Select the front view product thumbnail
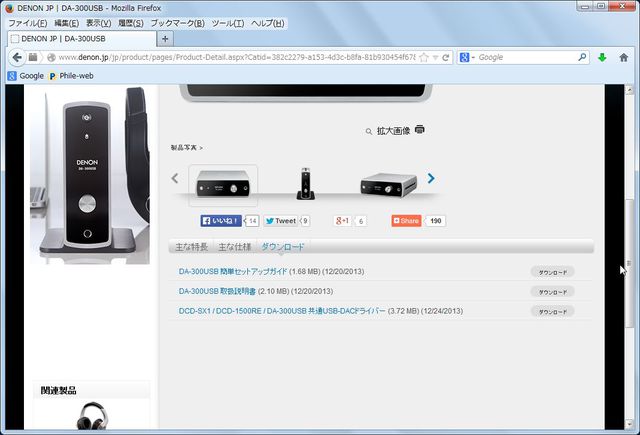The width and height of the screenshot is (640, 435). tap(223, 185)
